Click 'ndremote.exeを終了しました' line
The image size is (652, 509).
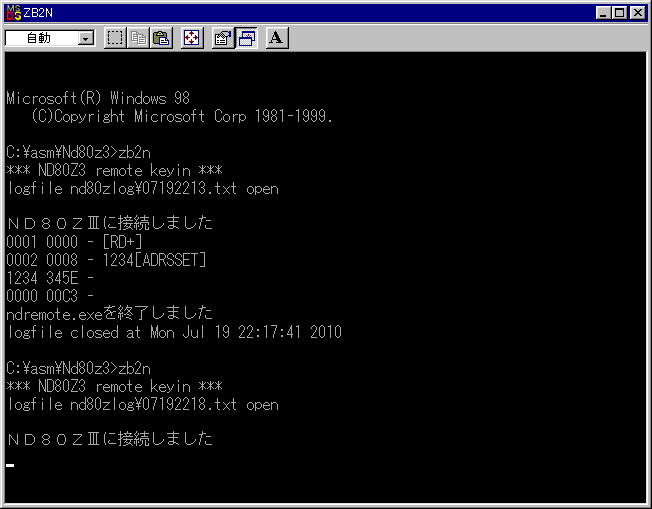click(x=109, y=314)
